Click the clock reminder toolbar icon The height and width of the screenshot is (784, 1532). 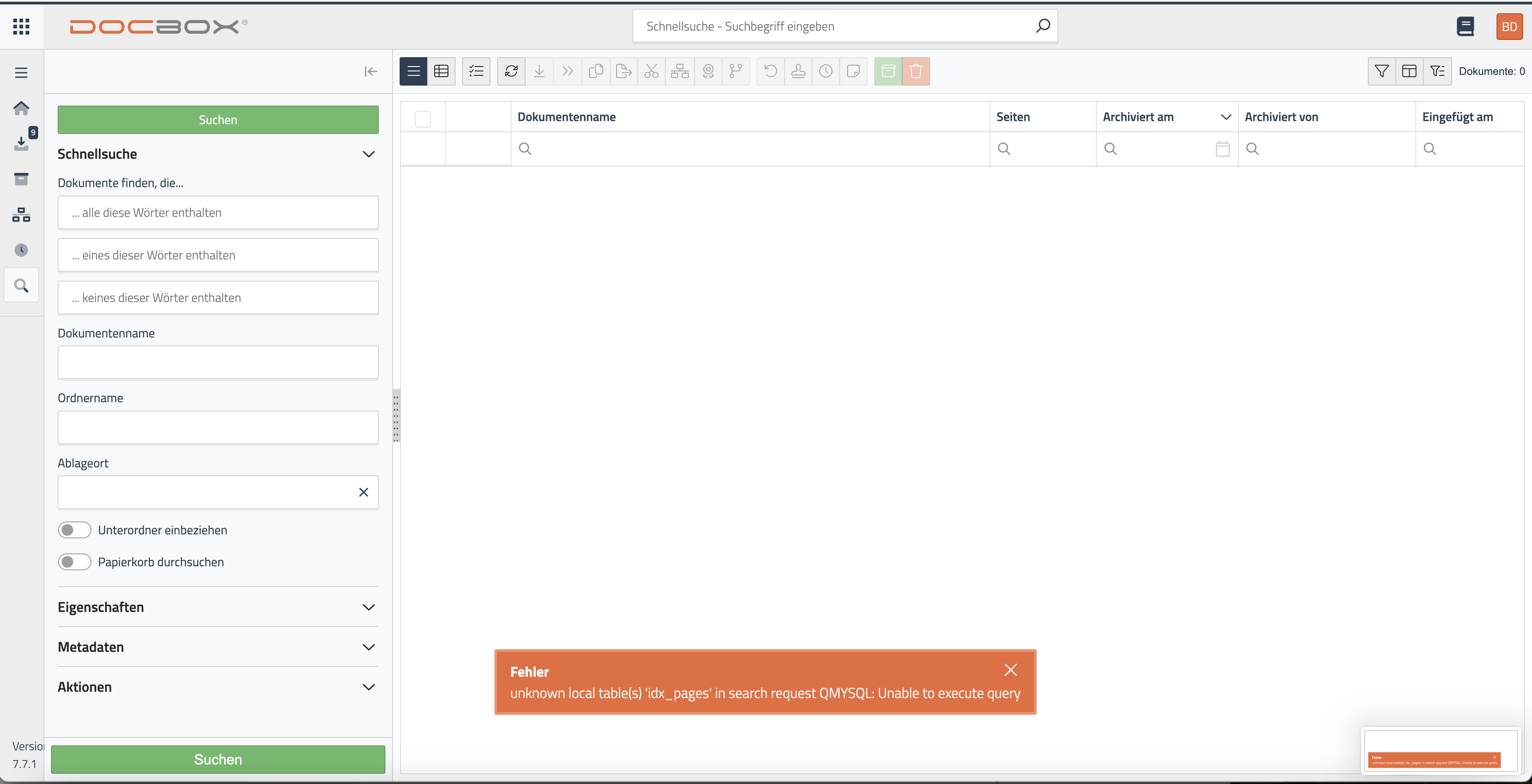[826, 71]
